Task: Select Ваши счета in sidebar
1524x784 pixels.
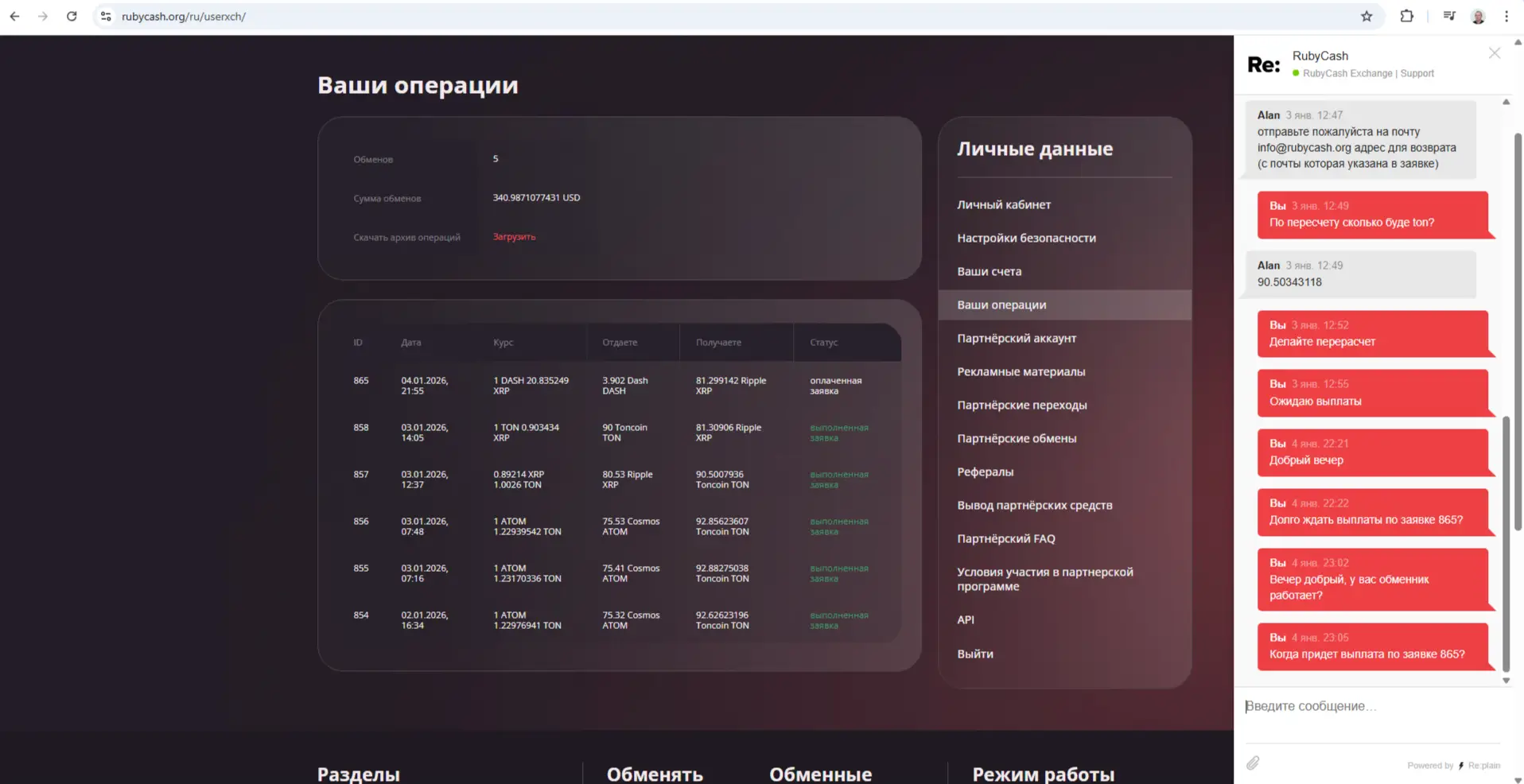Action: coord(989,271)
